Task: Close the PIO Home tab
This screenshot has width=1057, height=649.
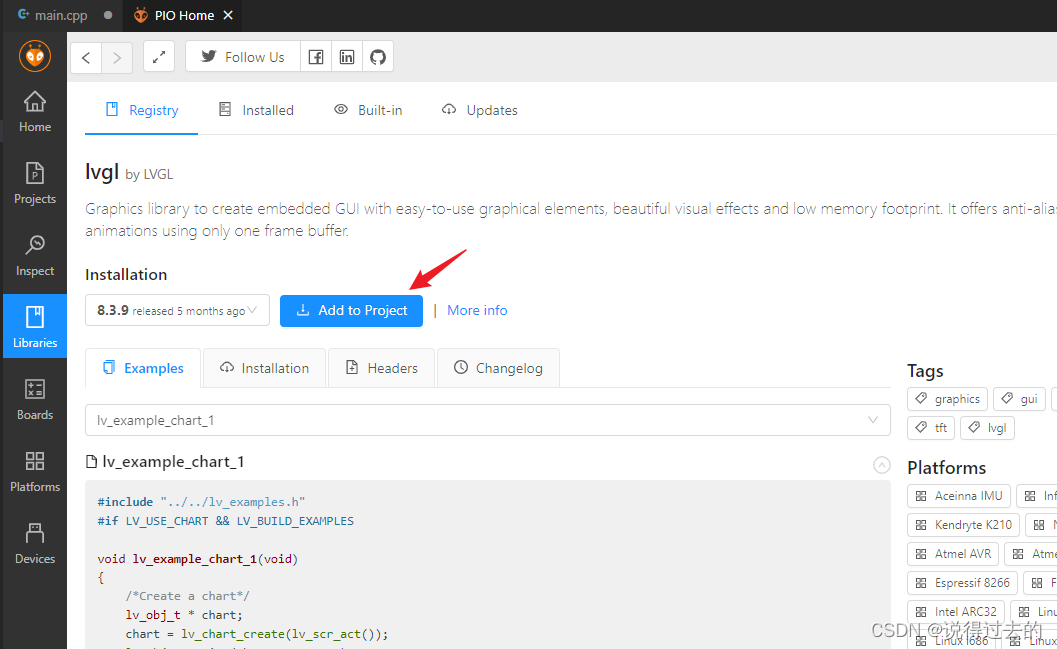Action: (228, 16)
